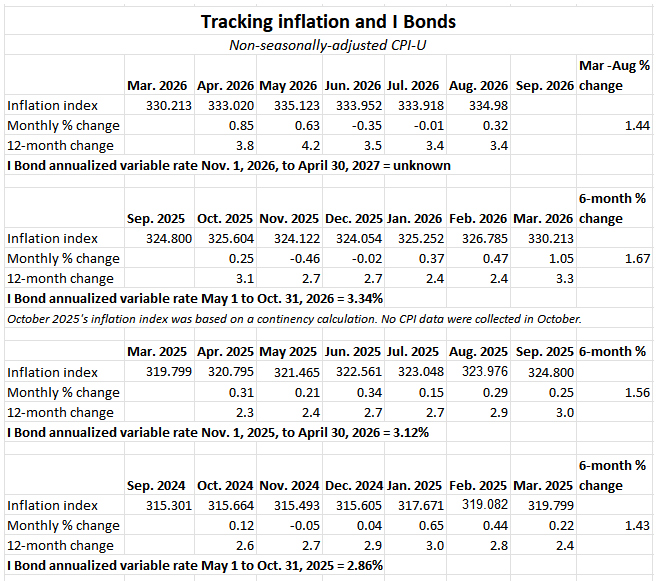Click the Mar. 2026 column header in the top table

157,86
